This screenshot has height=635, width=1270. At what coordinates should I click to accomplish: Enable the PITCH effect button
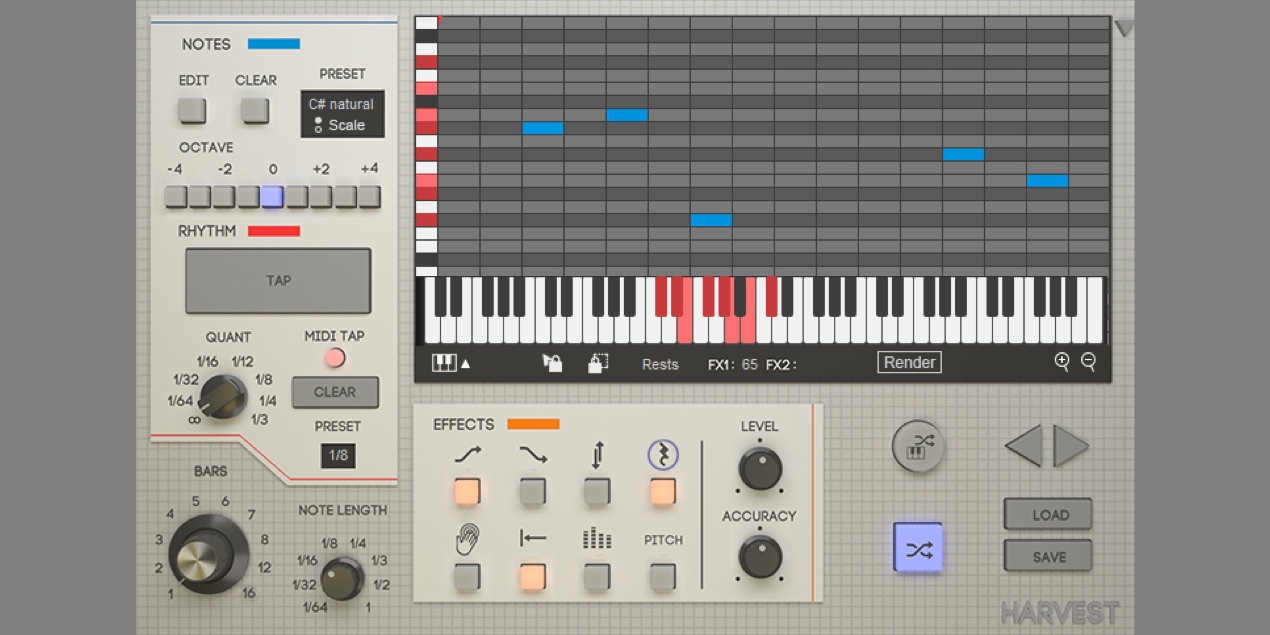(x=662, y=577)
